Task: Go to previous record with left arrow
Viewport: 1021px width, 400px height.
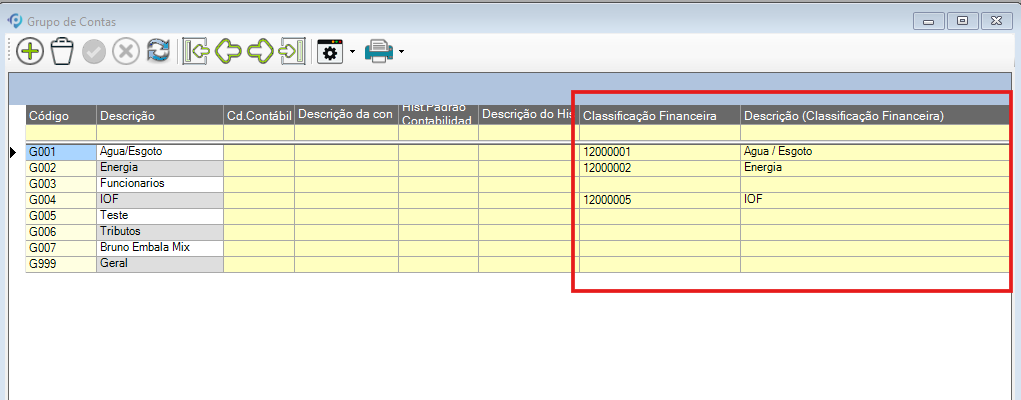Action: point(227,52)
